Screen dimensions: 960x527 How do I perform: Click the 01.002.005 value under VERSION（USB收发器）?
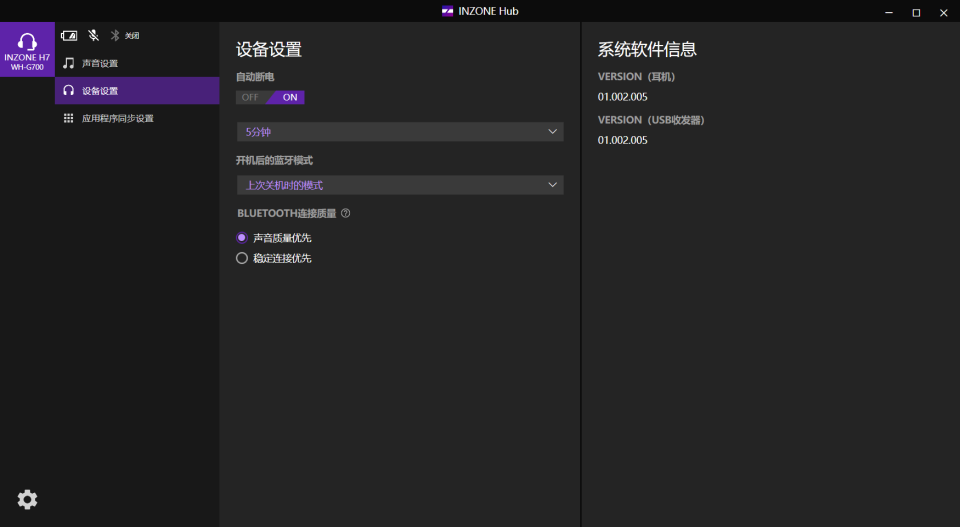click(622, 140)
